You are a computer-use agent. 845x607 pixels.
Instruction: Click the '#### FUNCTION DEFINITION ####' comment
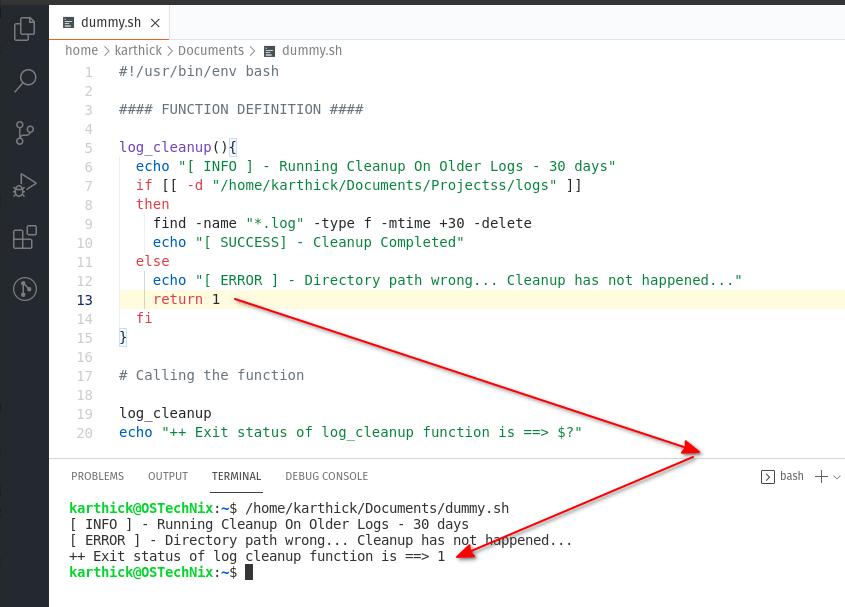(x=241, y=109)
